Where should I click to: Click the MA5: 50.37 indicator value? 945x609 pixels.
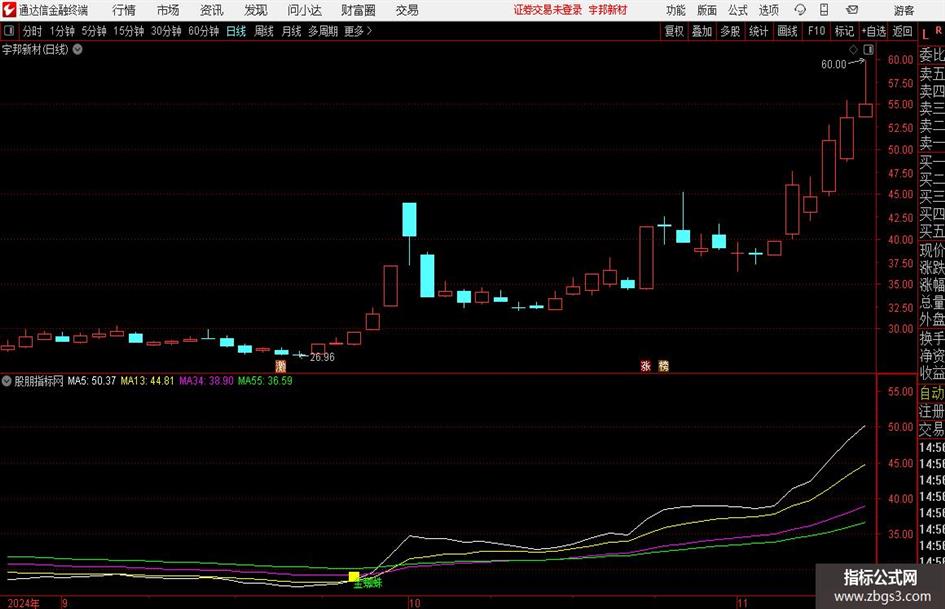[92, 380]
